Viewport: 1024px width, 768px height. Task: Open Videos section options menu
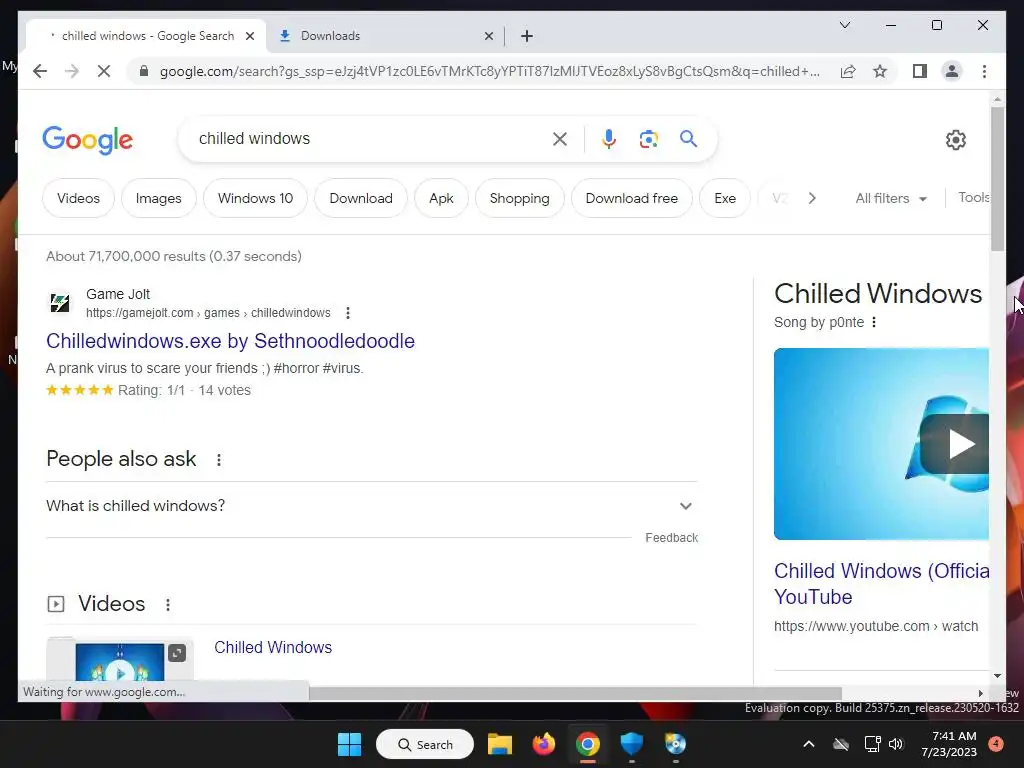click(x=168, y=605)
